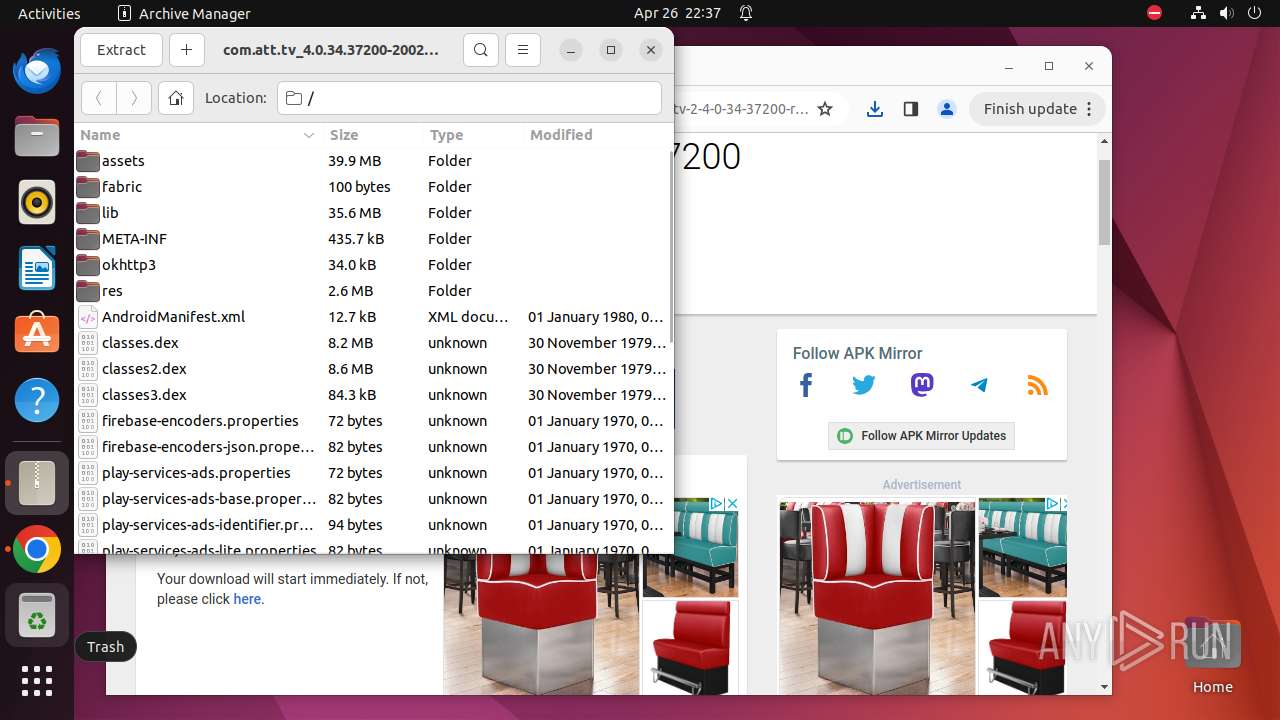The width and height of the screenshot is (1280, 720).
Task: Select the res folder row
Action: pyautogui.click(x=372, y=291)
